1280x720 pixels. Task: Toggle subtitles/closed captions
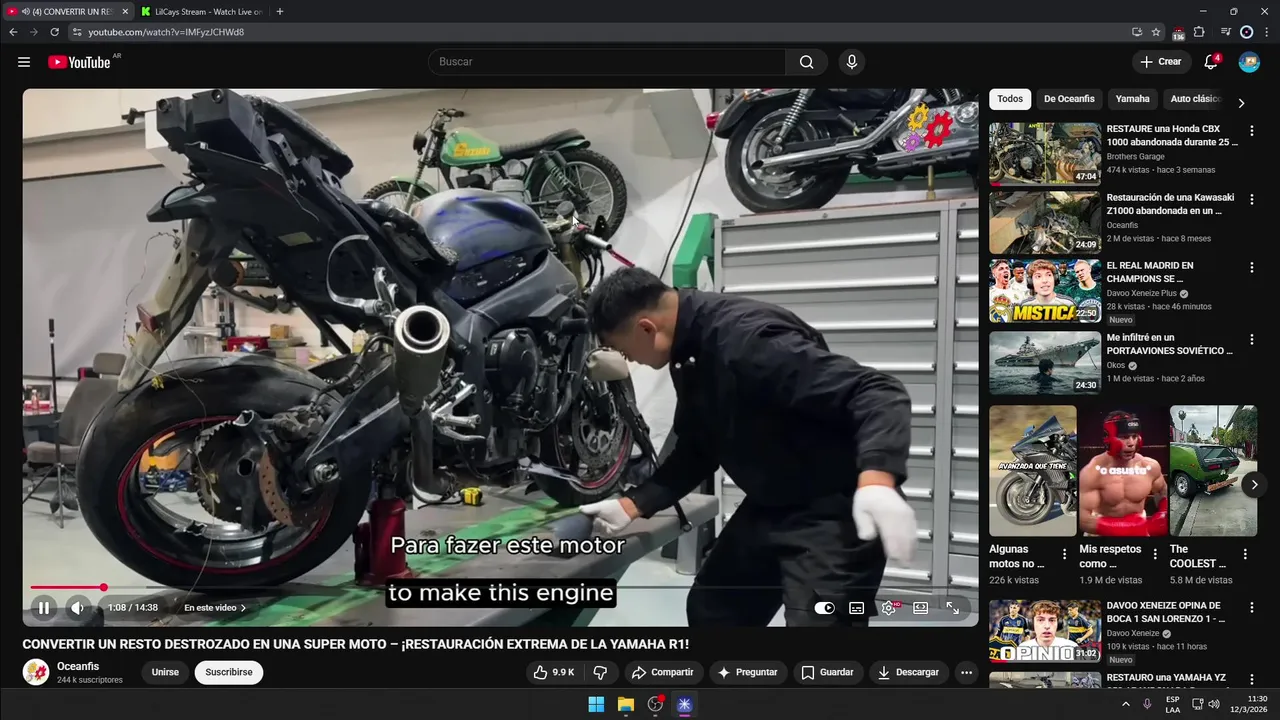click(857, 608)
